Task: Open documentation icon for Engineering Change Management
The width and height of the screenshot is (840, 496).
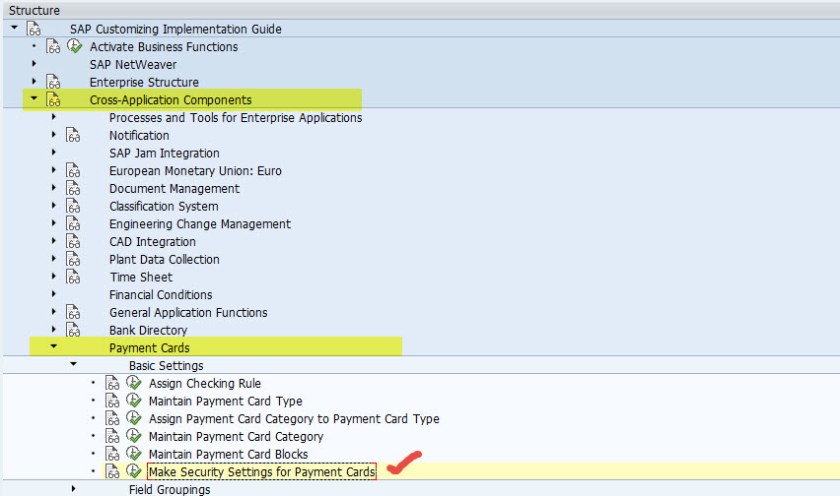Action: (x=73, y=223)
